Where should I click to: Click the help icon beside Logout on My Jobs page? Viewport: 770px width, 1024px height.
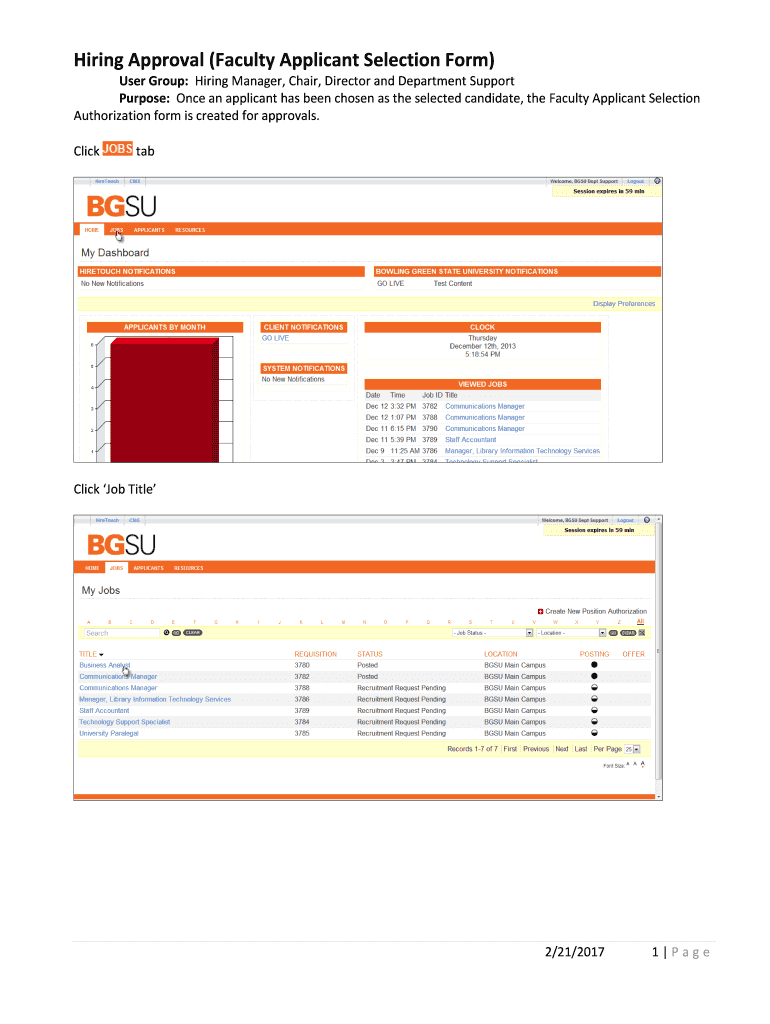[x=648, y=520]
